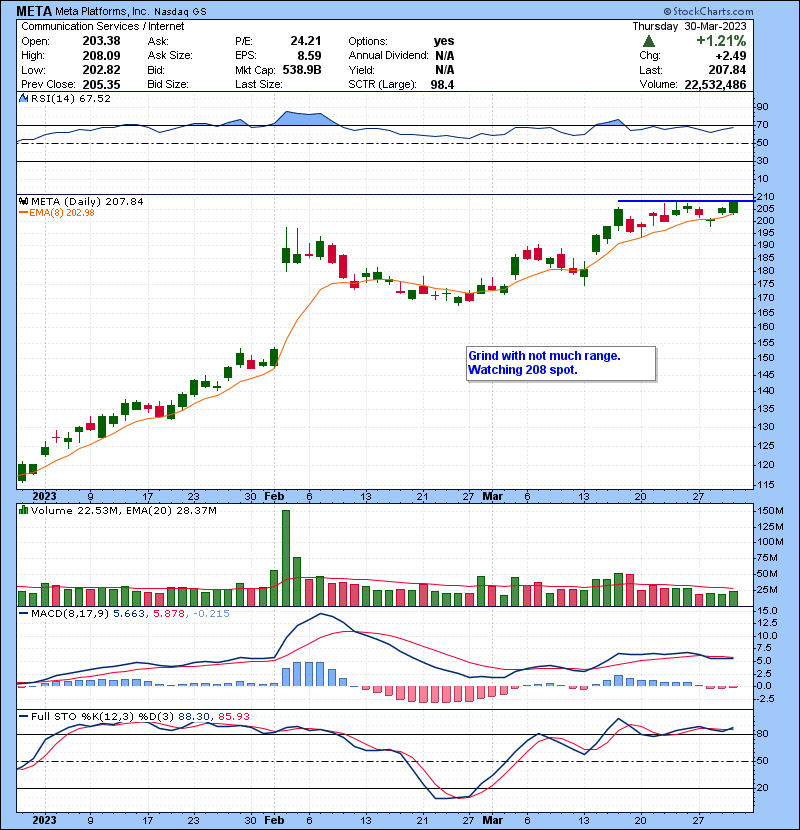Click the Annual Dividend label
Image resolution: width=800 pixels, height=830 pixels.
coord(388,56)
